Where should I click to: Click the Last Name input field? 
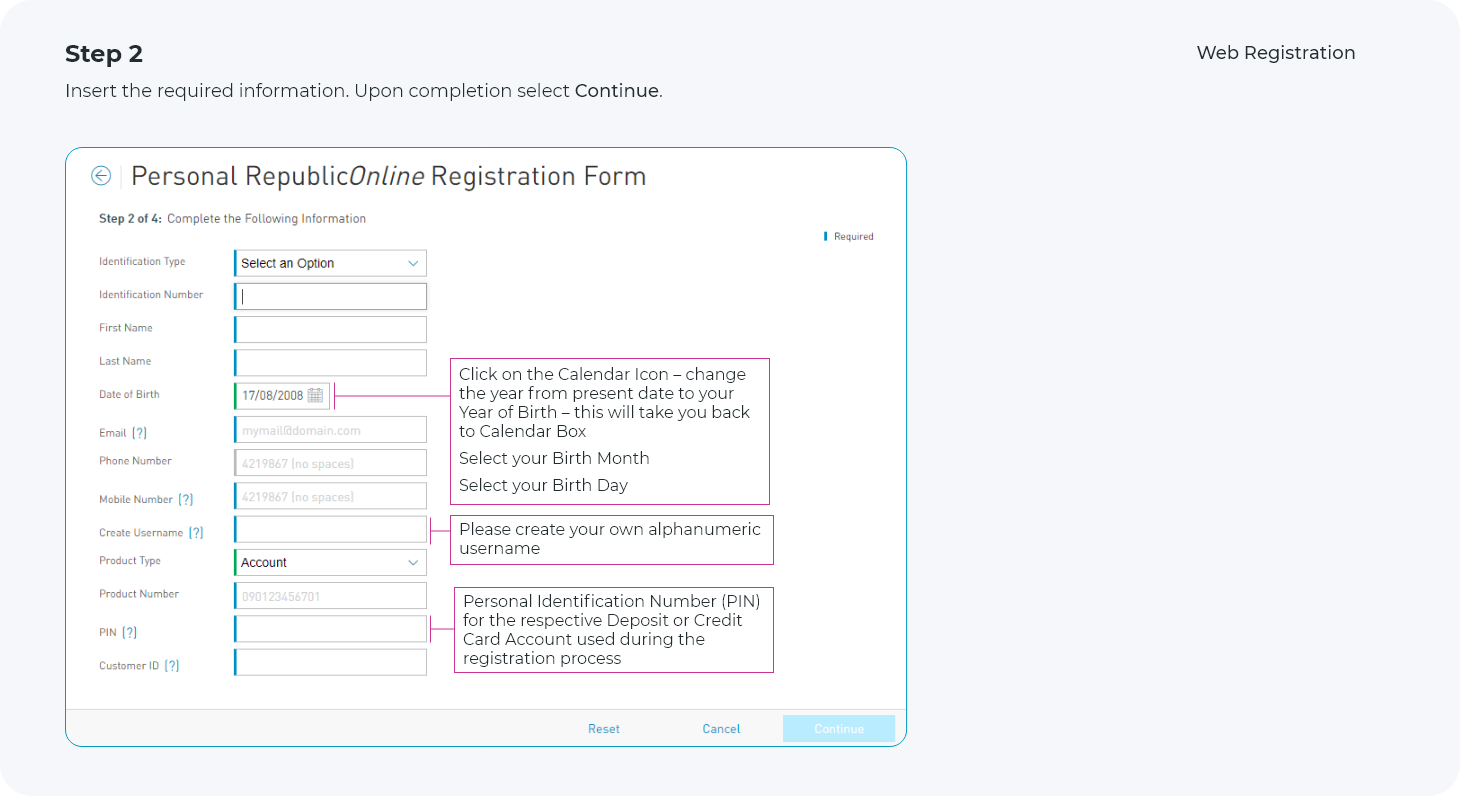[331, 362]
